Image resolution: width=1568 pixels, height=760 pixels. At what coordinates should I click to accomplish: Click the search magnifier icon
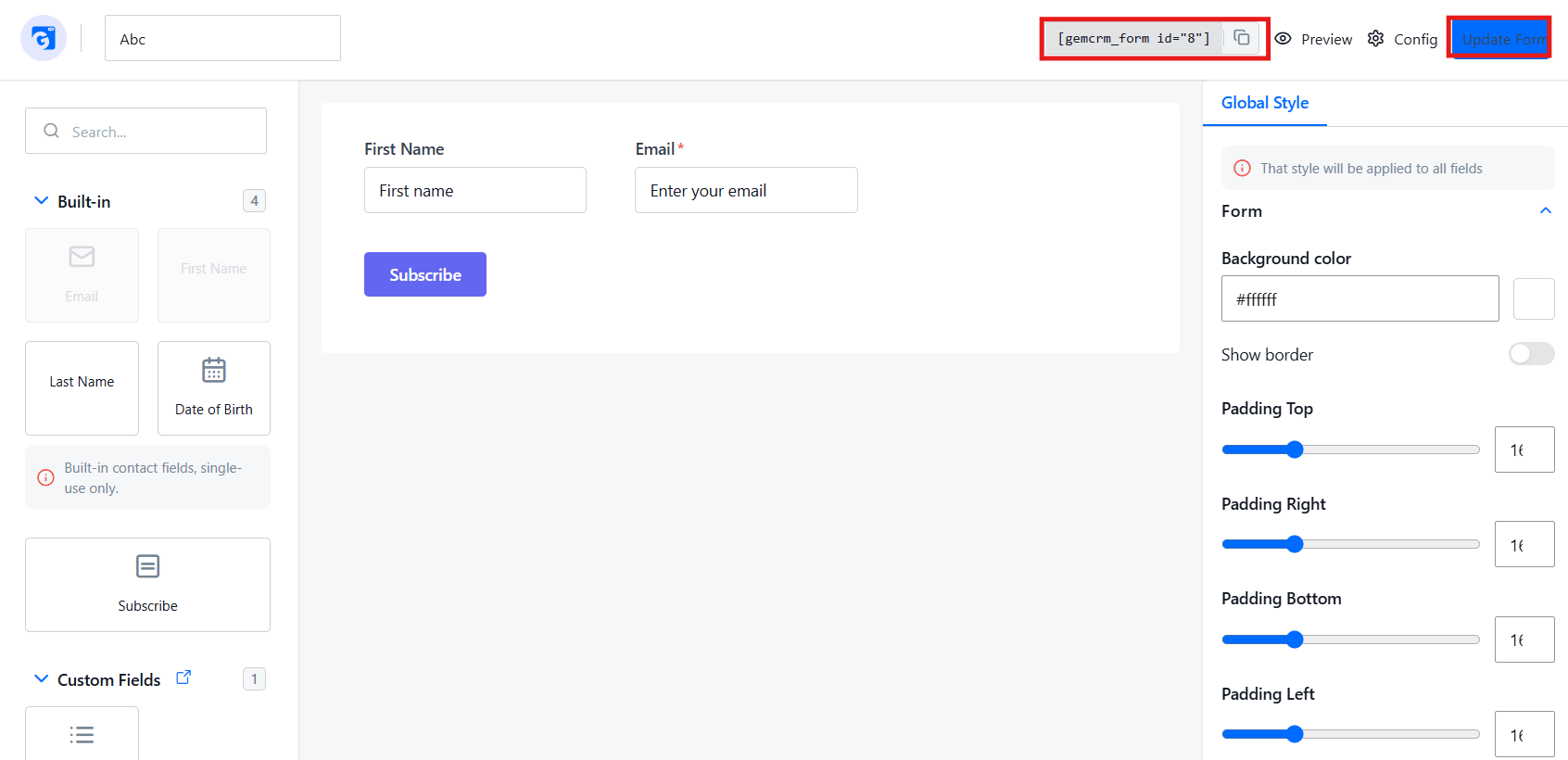pyautogui.click(x=52, y=131)
